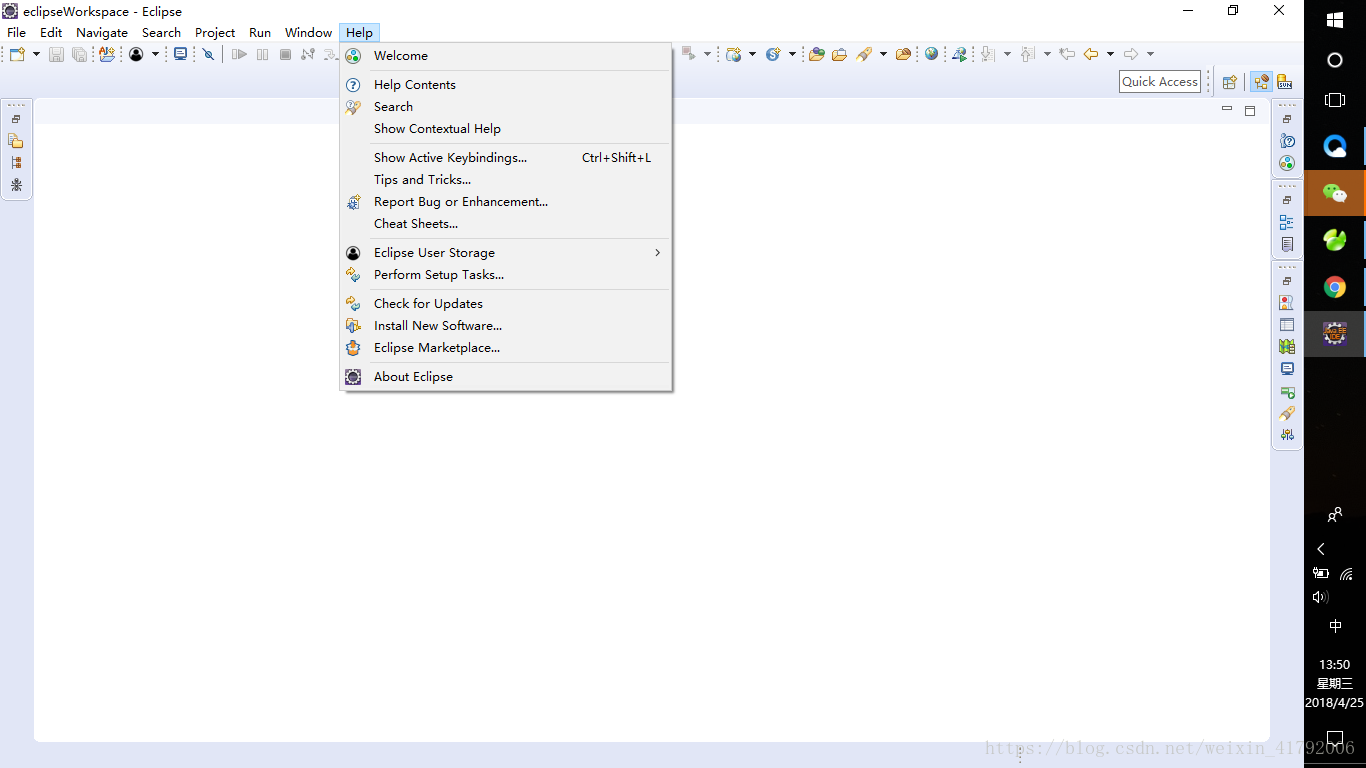The width and height of the screenshot is (1366, 768).
Task: Click the Open Task folder icon
Action: coord(839,54)
